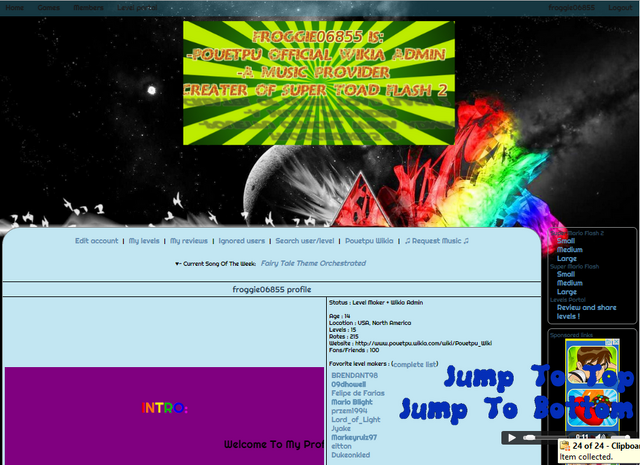
Task: Click the Fans/Friends : 100 text
Action: (354, 350)
